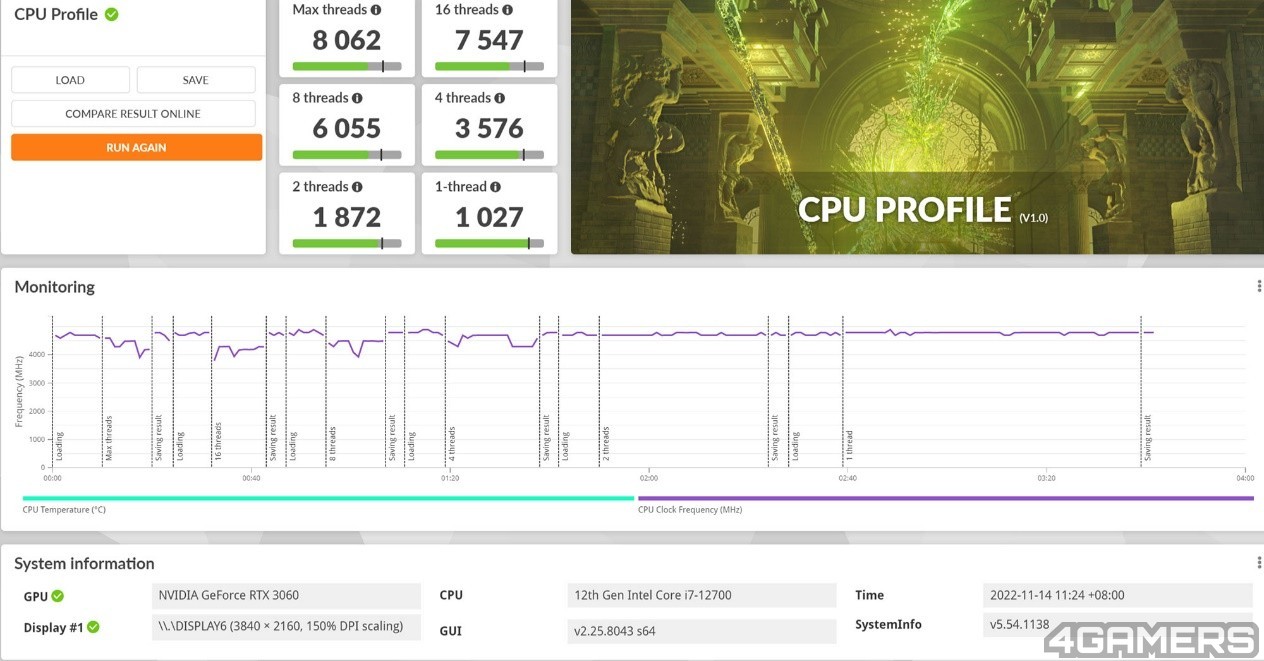This screenshot has width=1264, height=661.
Task: Click the Display #1 green check icon
Action: click(x=93, y=628)
